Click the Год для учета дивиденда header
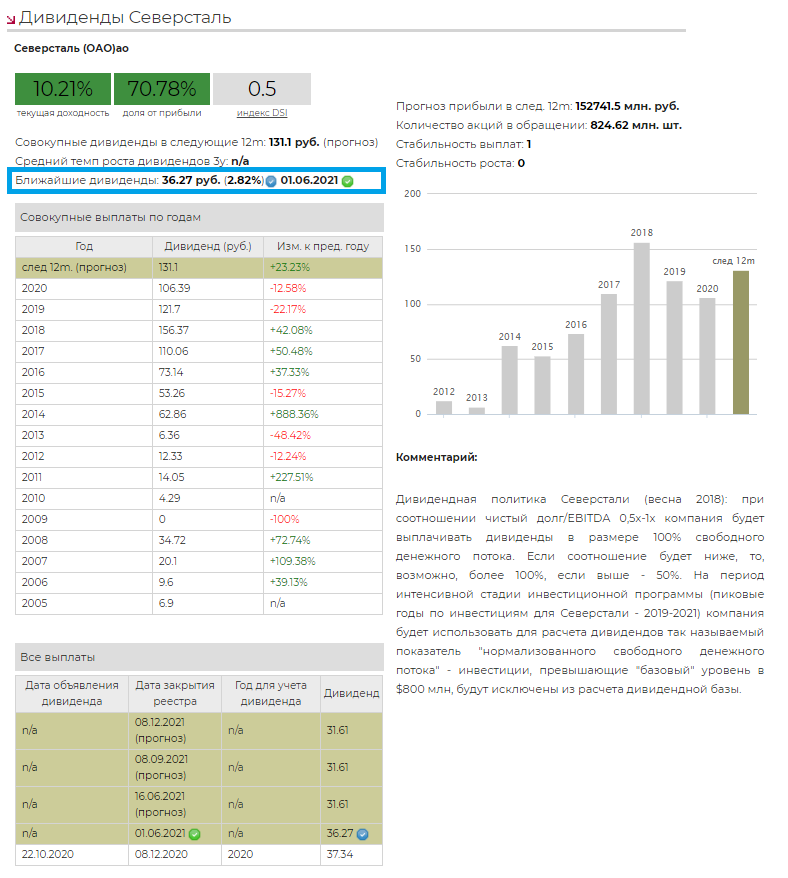 coord(271,693)
